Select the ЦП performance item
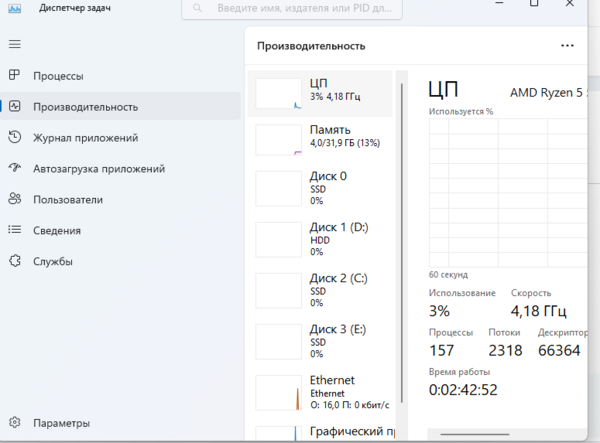The image size is (600, 443). 320,91
